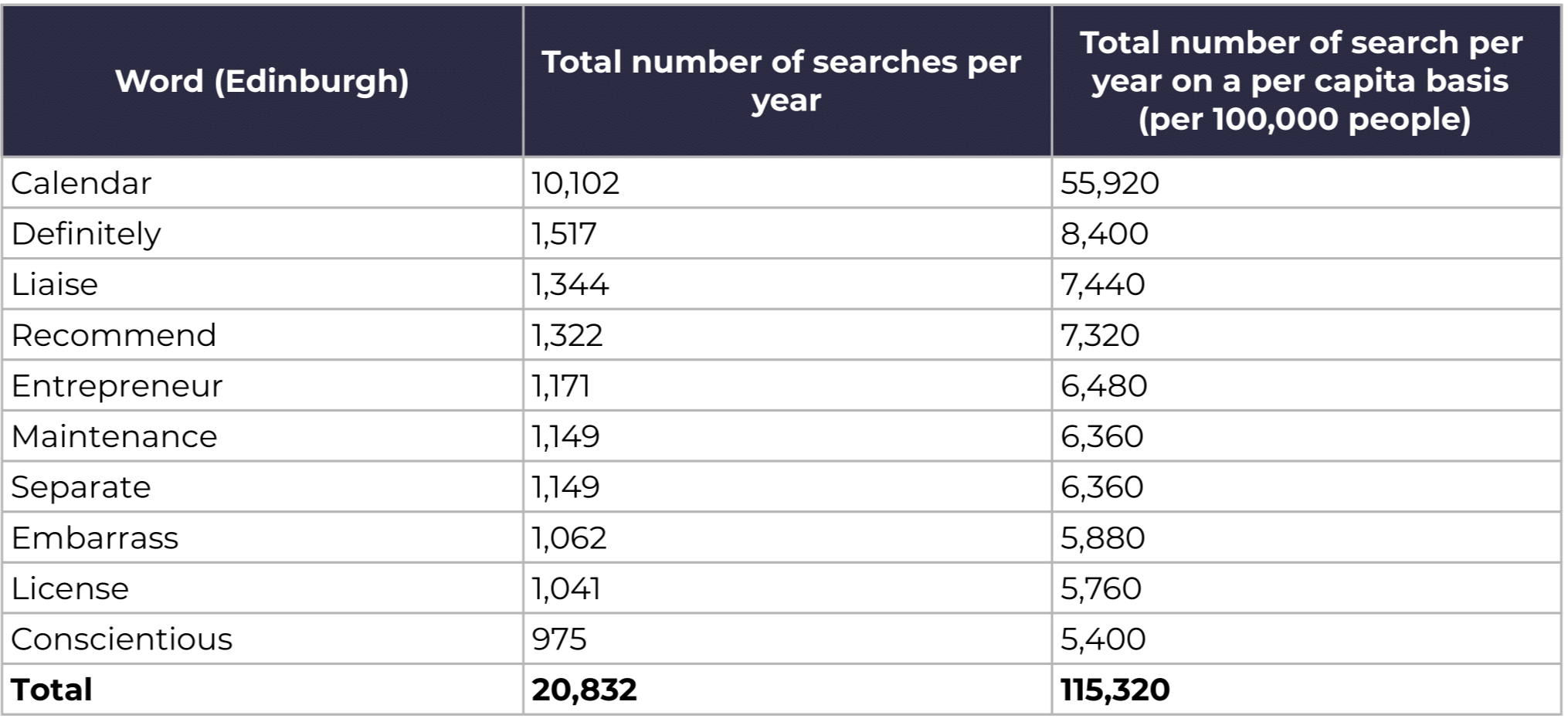1568x722 pixels.
Task: Click the 115,320 per capita total
Action: coord(1115,690)
